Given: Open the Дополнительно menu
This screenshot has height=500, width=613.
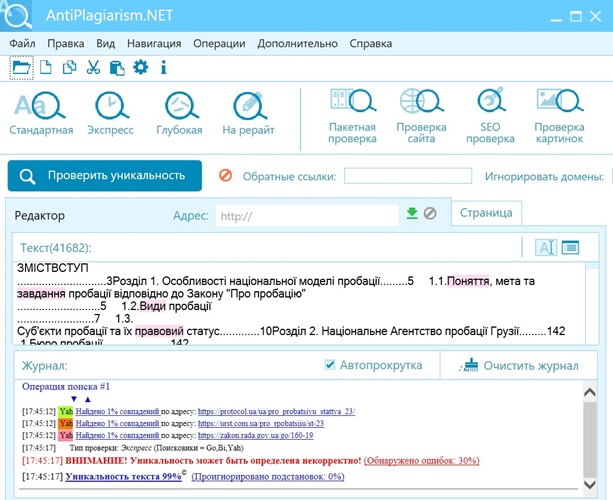Looking at the screenshot, I should click(298, 43).
